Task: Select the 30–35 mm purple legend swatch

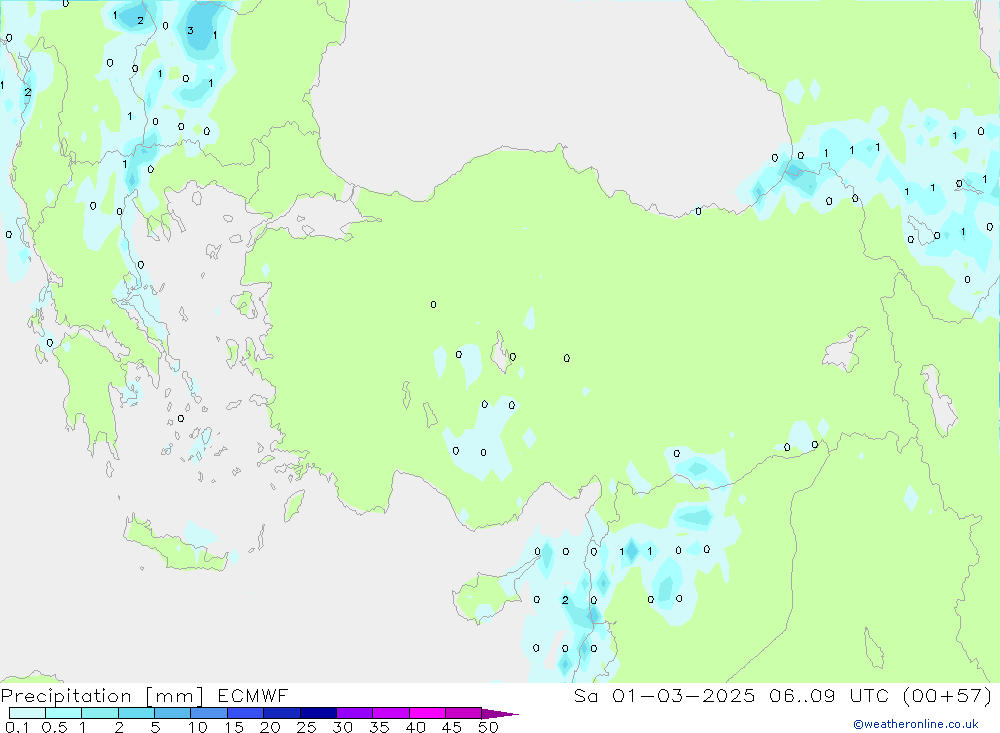Action: pos(354,713)
